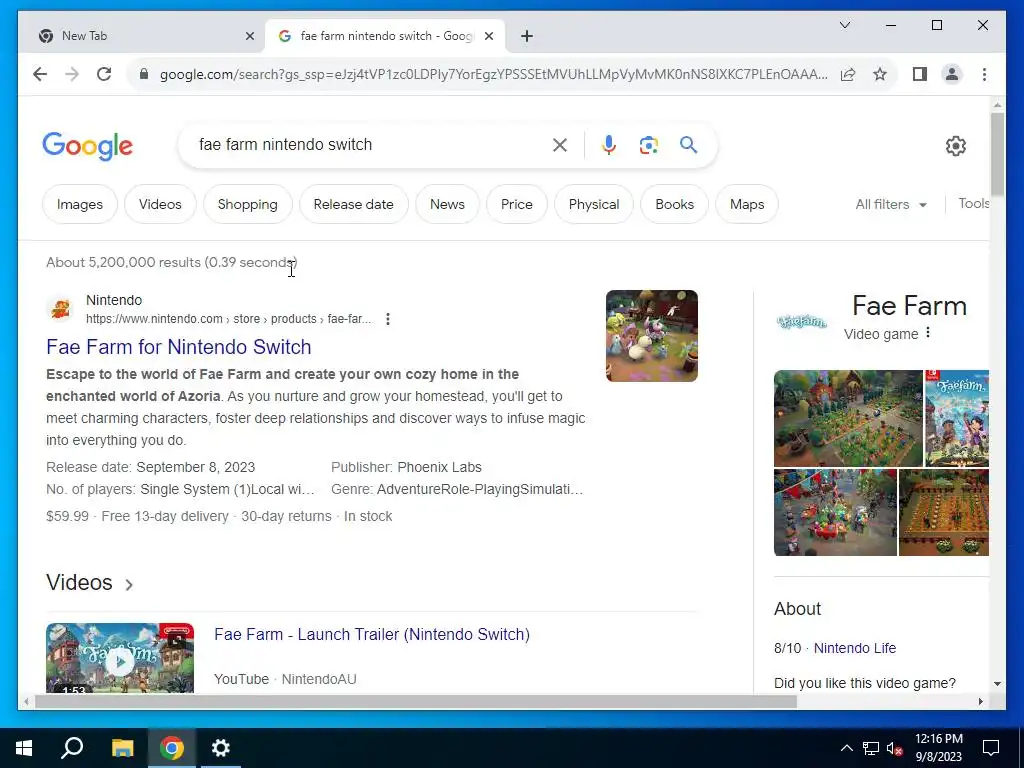Expand the Videos section arrow
Image resolution: width=1024 pixels, height=768 pixels.
[x=129, y=584]
